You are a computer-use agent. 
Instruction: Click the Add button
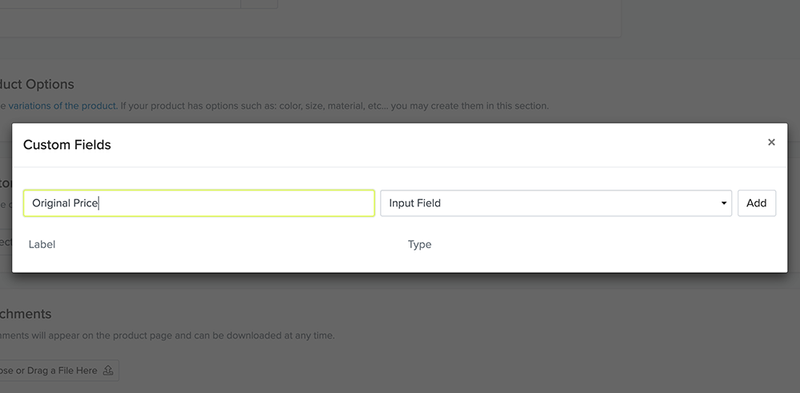[x=756, y=203]
